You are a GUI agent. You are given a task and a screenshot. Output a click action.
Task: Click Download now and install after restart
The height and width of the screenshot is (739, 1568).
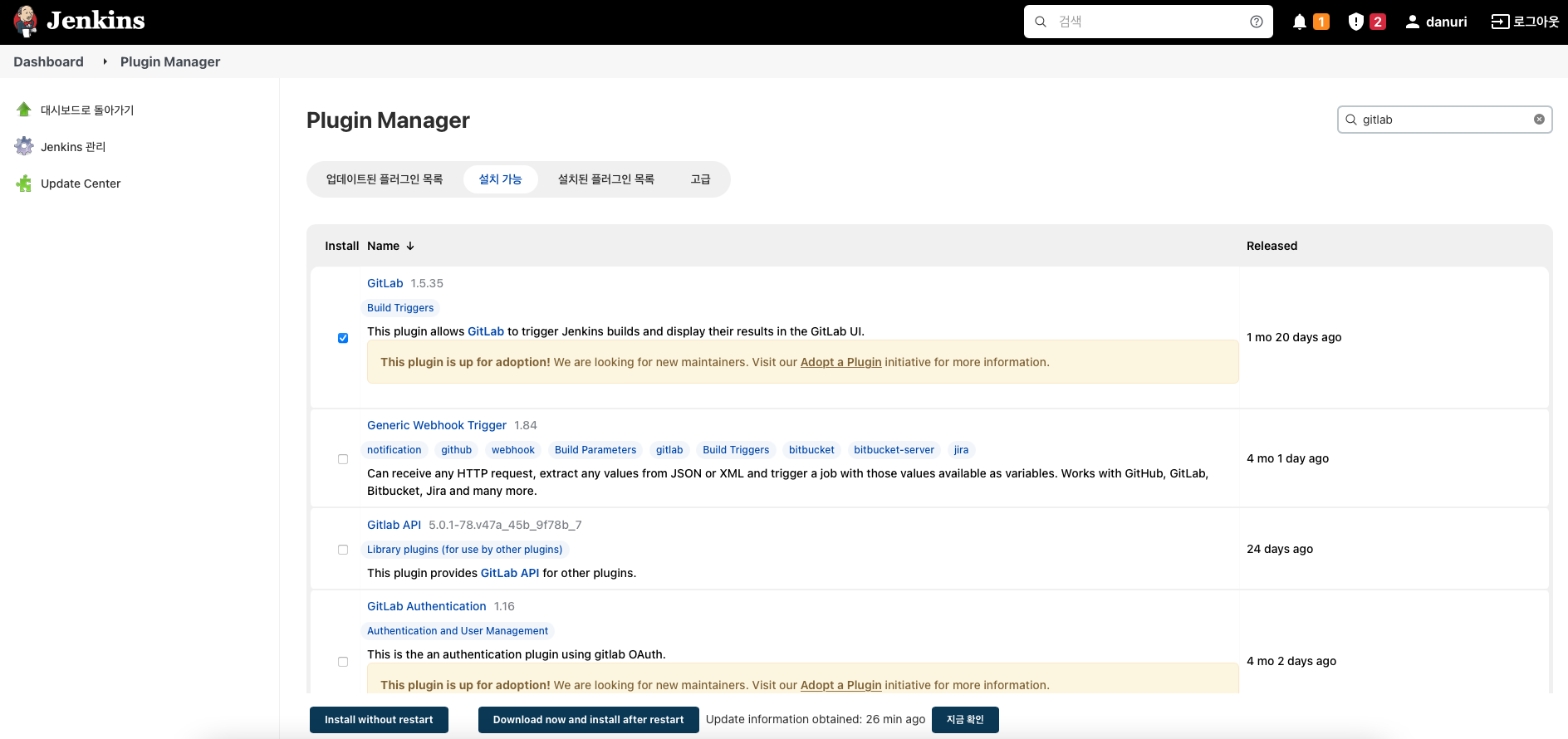588,720
